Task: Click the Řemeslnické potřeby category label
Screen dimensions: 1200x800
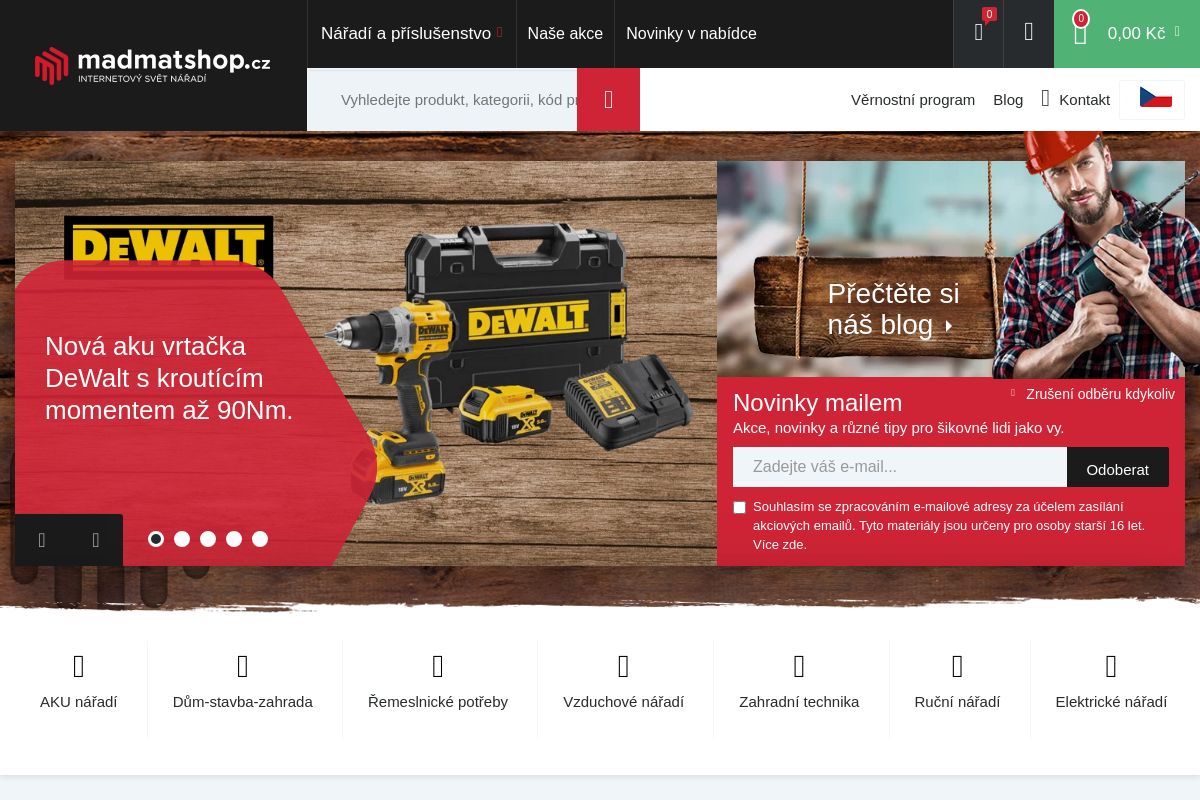Action: [438, 702]
